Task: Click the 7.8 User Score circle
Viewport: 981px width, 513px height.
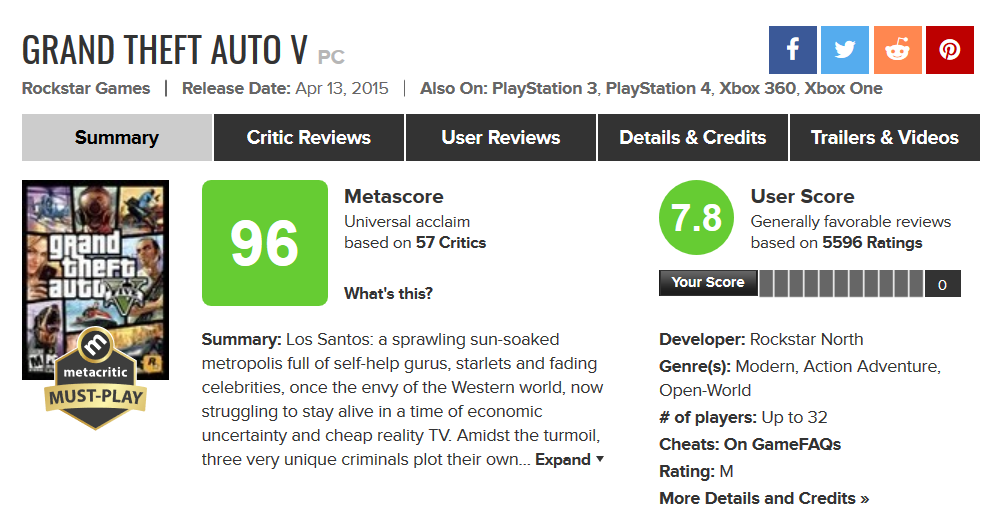Action: 696,218
